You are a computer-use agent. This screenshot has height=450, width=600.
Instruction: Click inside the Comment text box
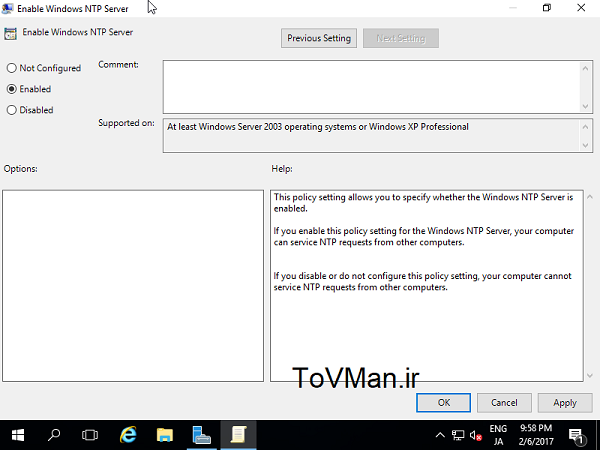[x=370, y=87]
